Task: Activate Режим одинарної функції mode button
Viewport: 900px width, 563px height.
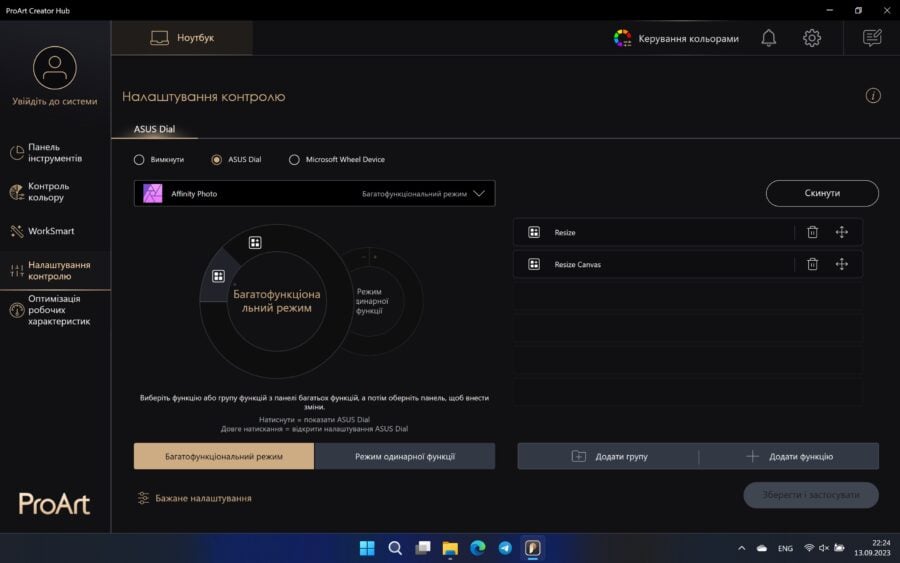Action: tap(405, 456)
